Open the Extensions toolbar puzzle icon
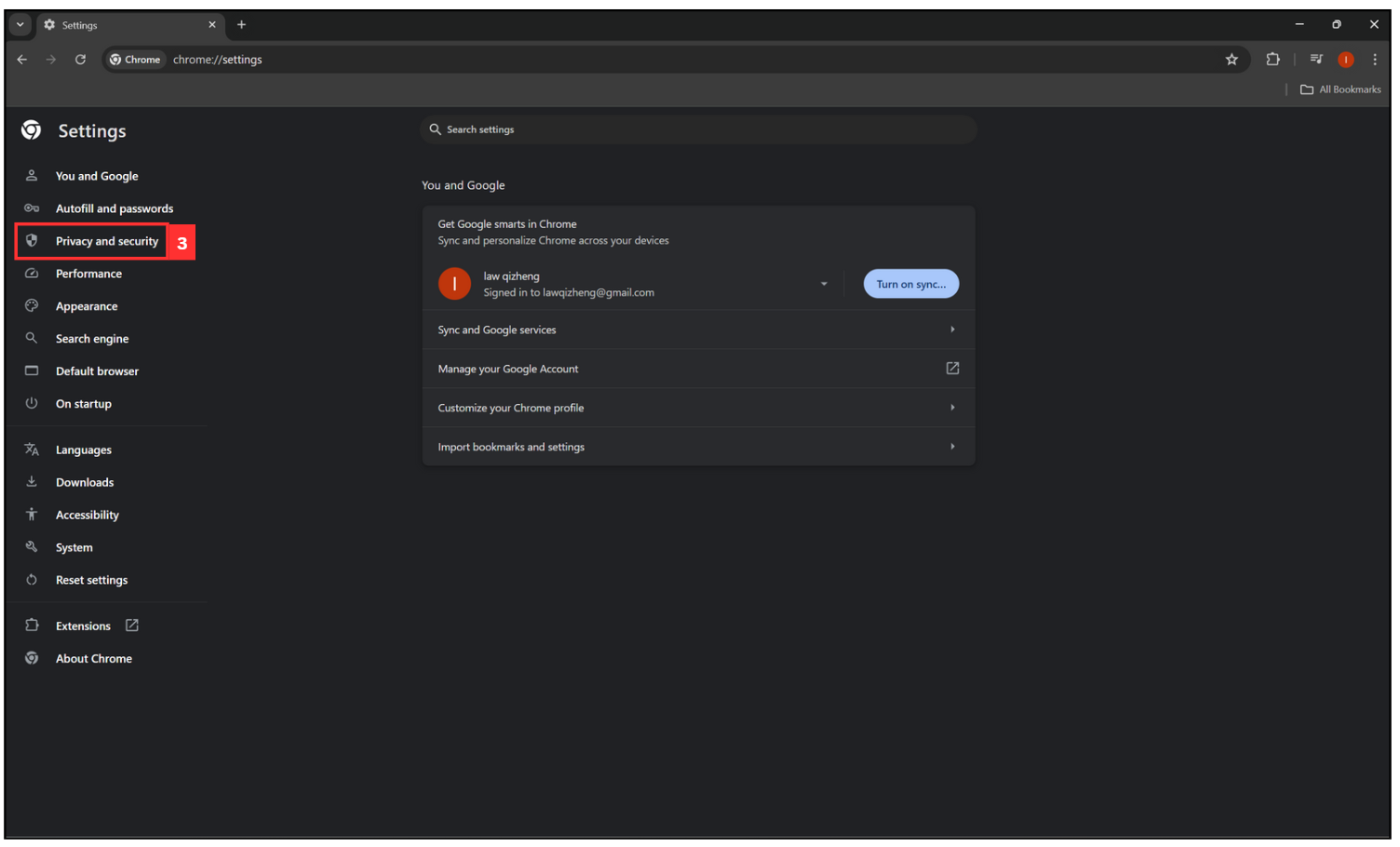This screenshot has width=1400, height=847. click(x=1272, y=59)
